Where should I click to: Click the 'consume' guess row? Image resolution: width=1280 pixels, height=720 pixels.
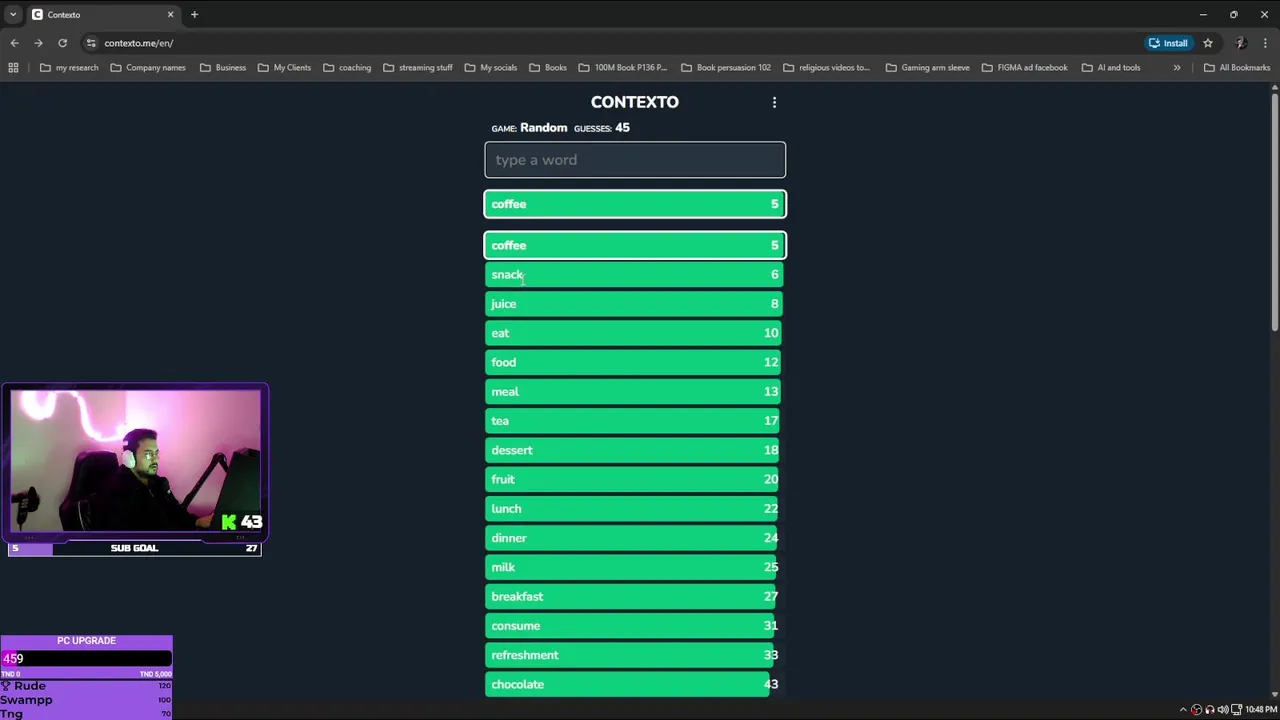point(635,626)
